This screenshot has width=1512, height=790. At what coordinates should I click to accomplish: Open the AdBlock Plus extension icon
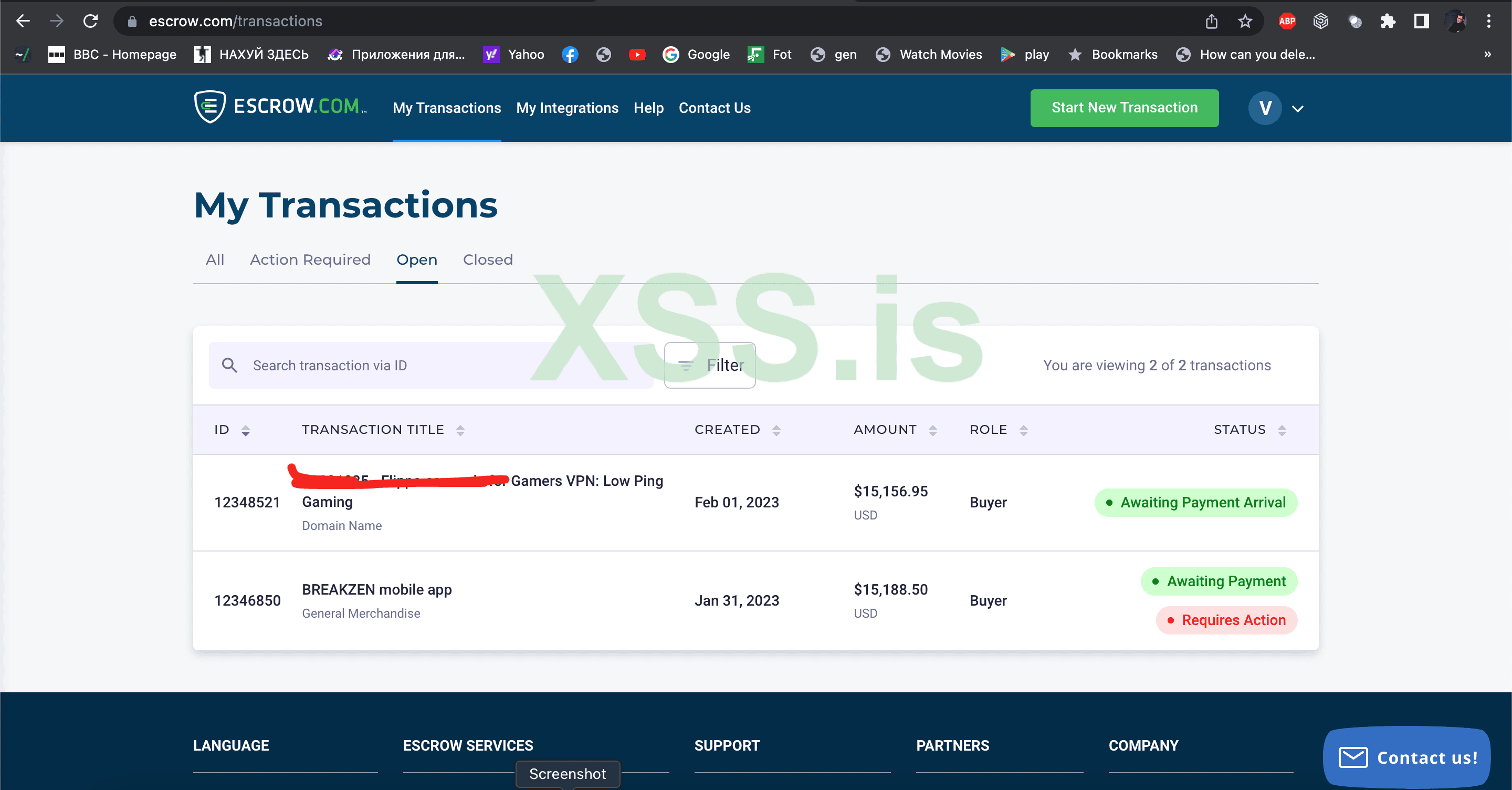point(1287,21)
